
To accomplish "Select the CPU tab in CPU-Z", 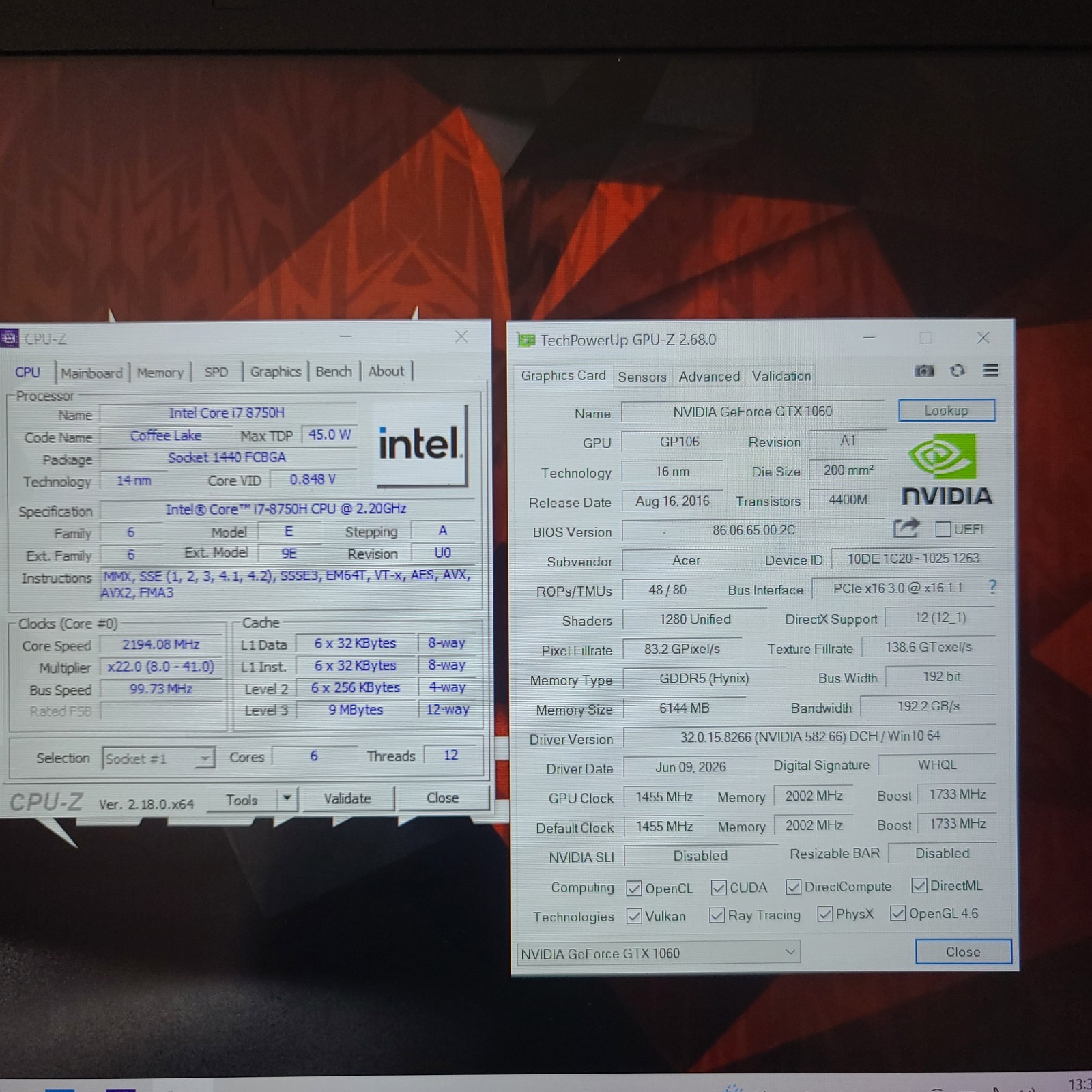I will click(28, 372).
